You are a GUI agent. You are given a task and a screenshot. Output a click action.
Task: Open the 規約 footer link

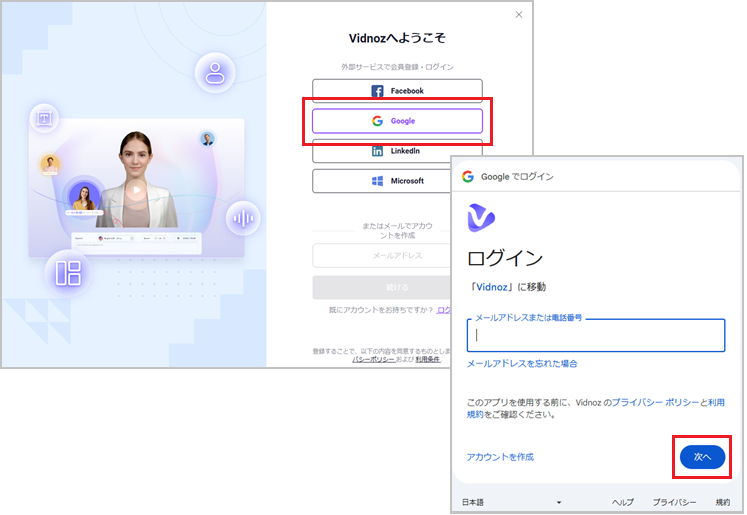pos(722,502)
